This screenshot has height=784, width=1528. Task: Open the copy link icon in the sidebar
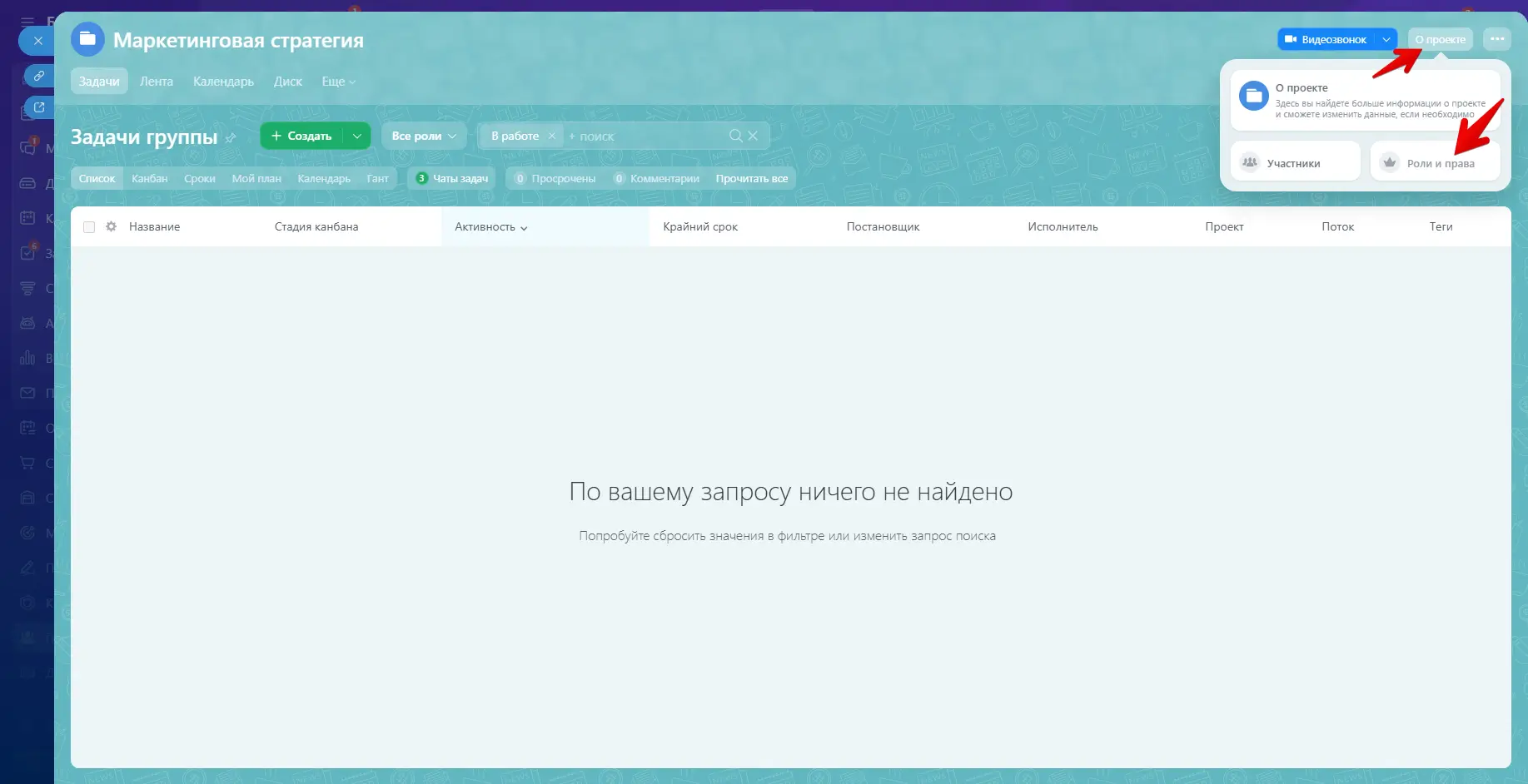37,76
